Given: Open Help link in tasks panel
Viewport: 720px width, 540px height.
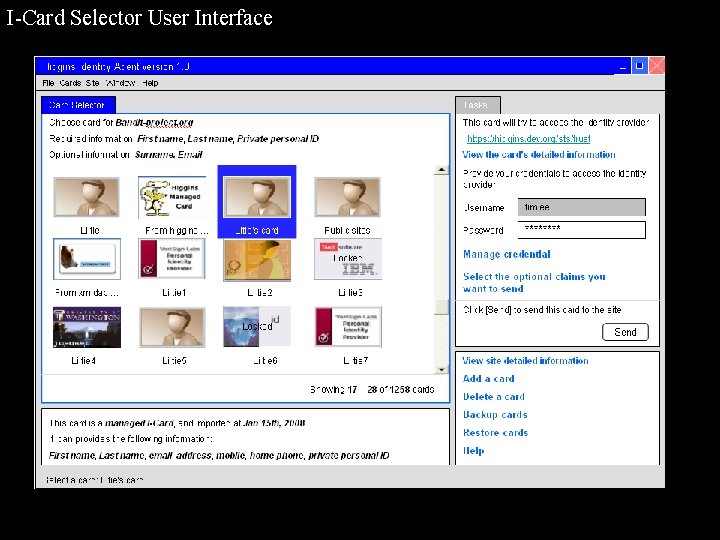Looking at the screenshot, I should [473, 450].
